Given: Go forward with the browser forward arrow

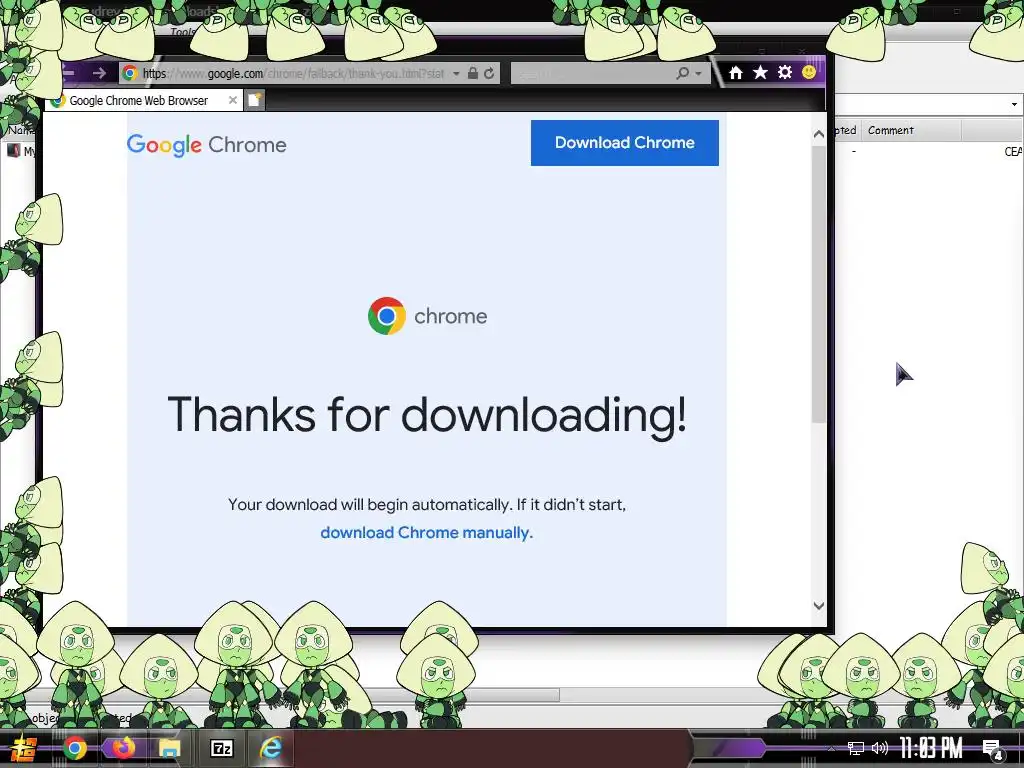Looking at the screenshot, I should point(99,73).
